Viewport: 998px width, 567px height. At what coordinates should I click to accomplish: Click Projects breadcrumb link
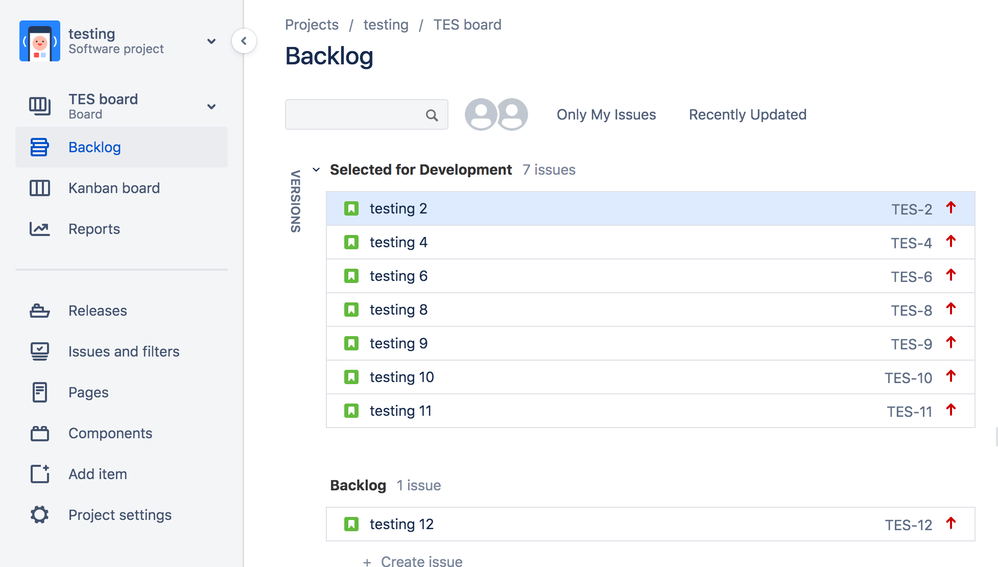312,25
